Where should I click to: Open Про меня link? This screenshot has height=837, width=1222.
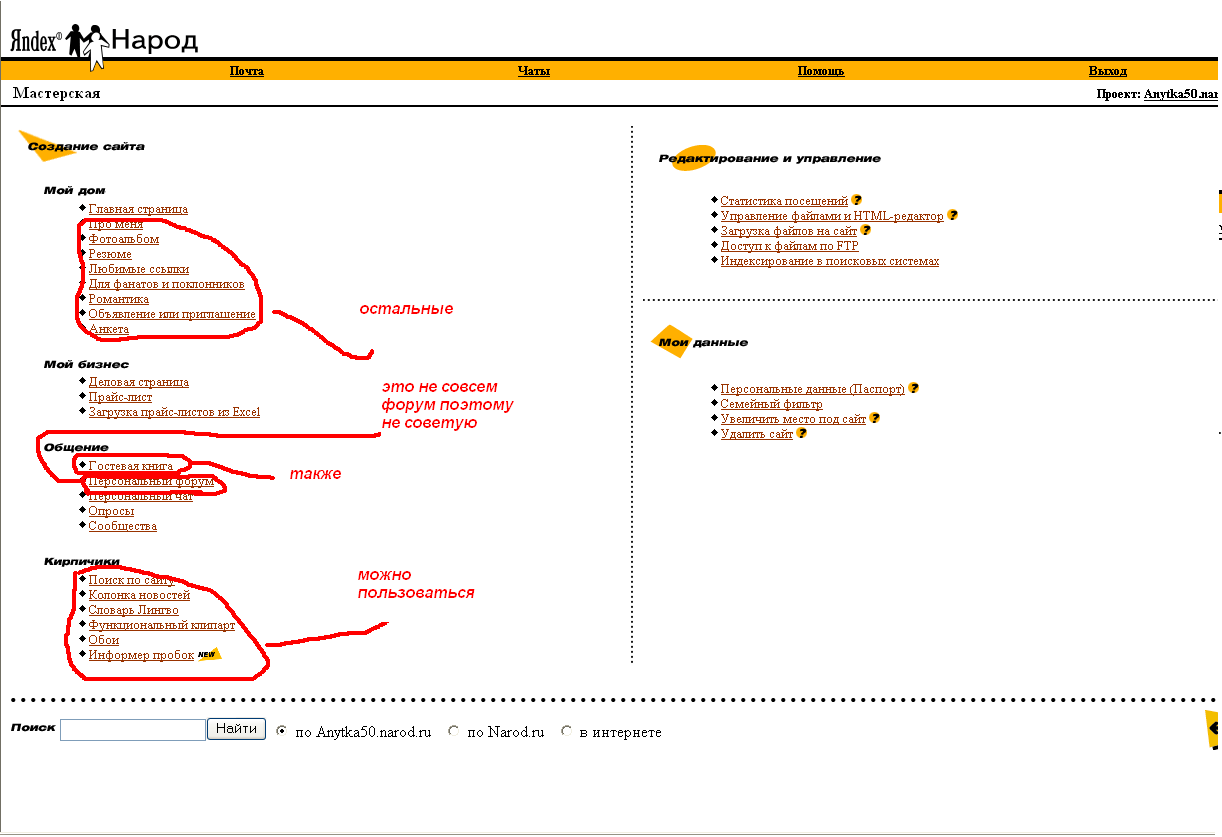point(116,224)
